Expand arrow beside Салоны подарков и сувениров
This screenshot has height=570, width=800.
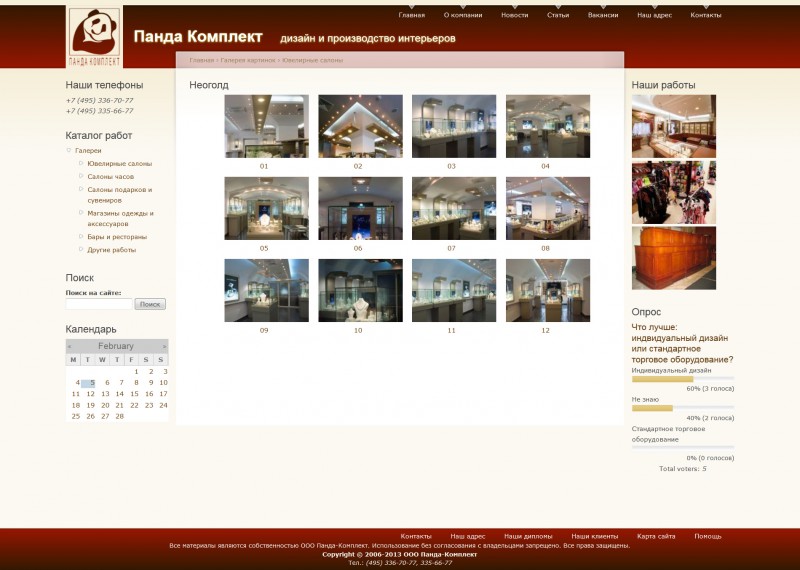[x=81, y=189]
